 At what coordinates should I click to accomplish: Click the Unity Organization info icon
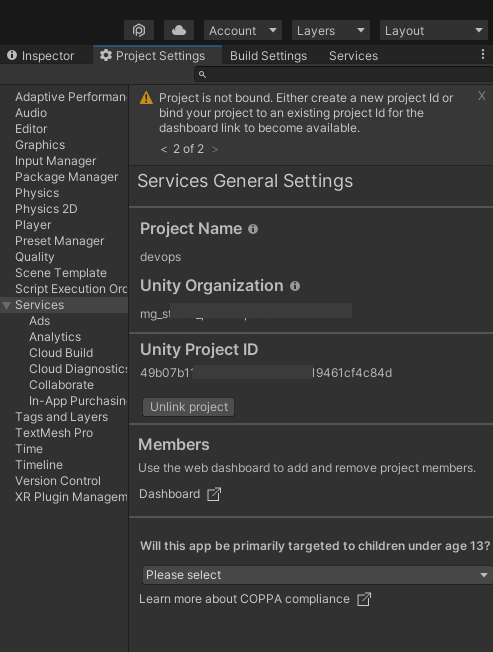coord(295,286)
